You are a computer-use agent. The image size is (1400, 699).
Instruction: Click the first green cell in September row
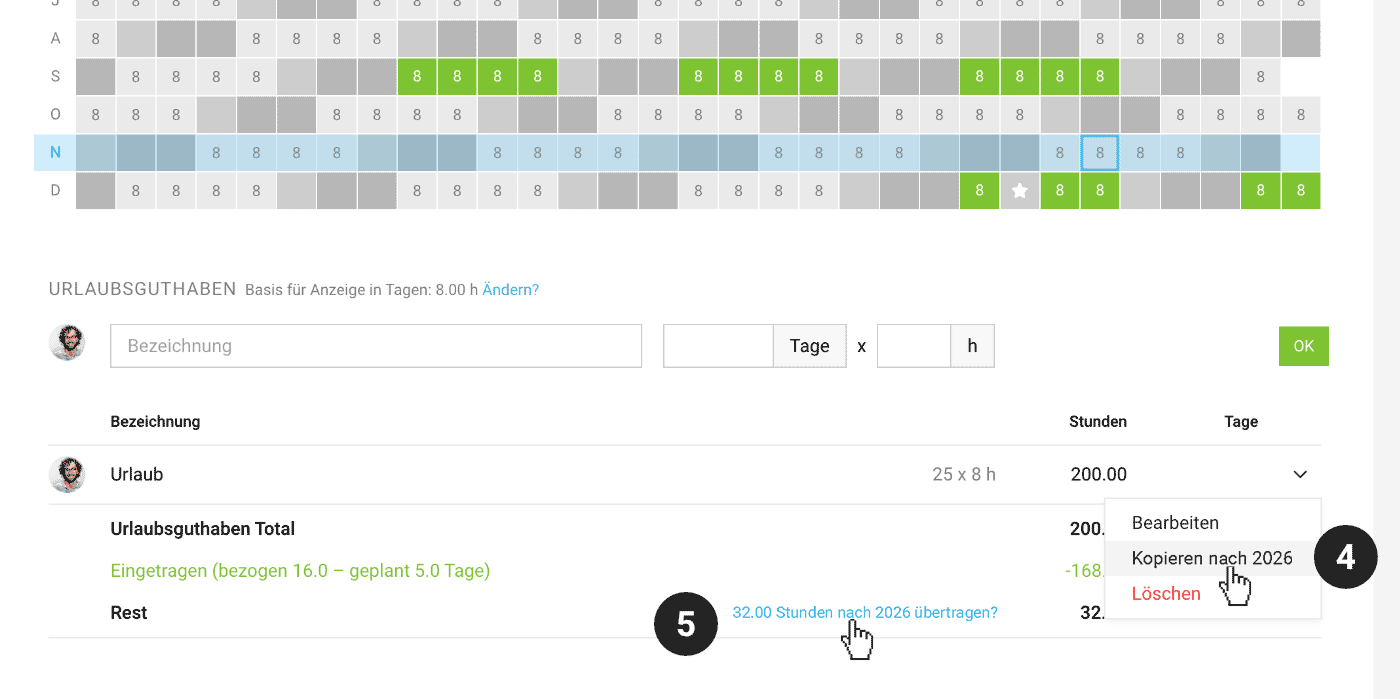pos(417,77)
